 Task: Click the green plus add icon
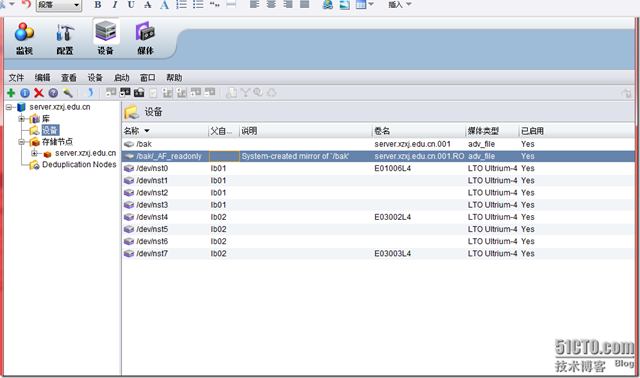coord(11,93)
